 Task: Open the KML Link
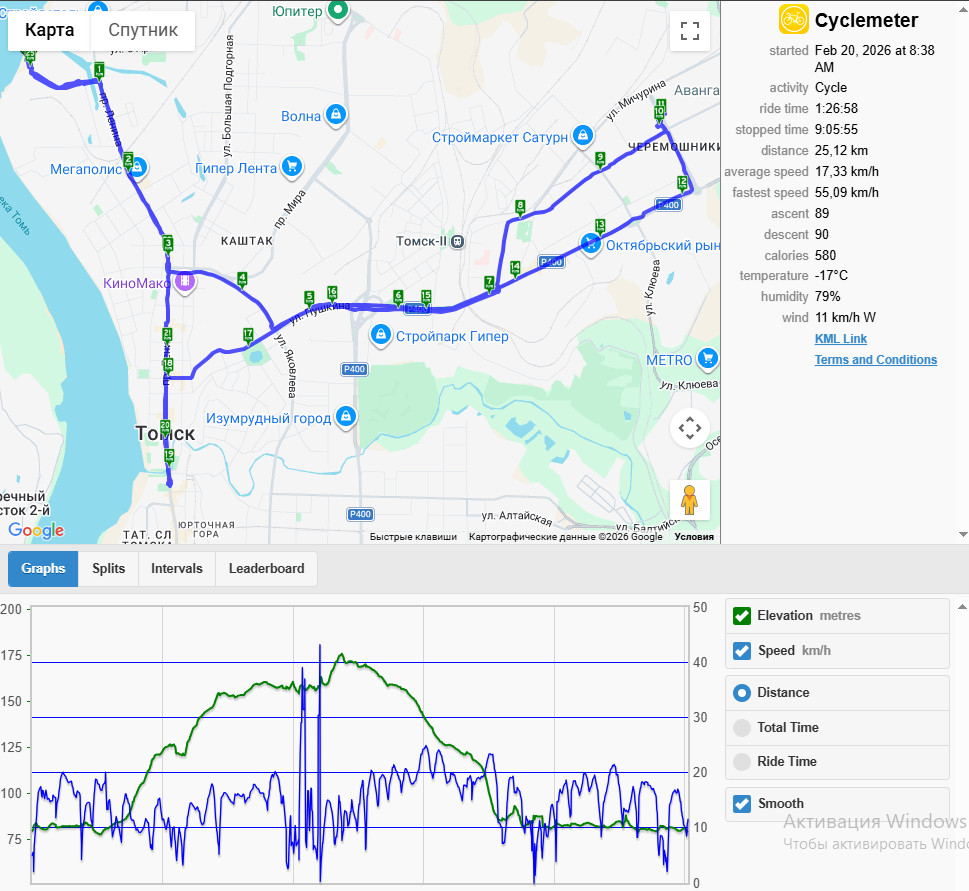(x=840, y=339)
